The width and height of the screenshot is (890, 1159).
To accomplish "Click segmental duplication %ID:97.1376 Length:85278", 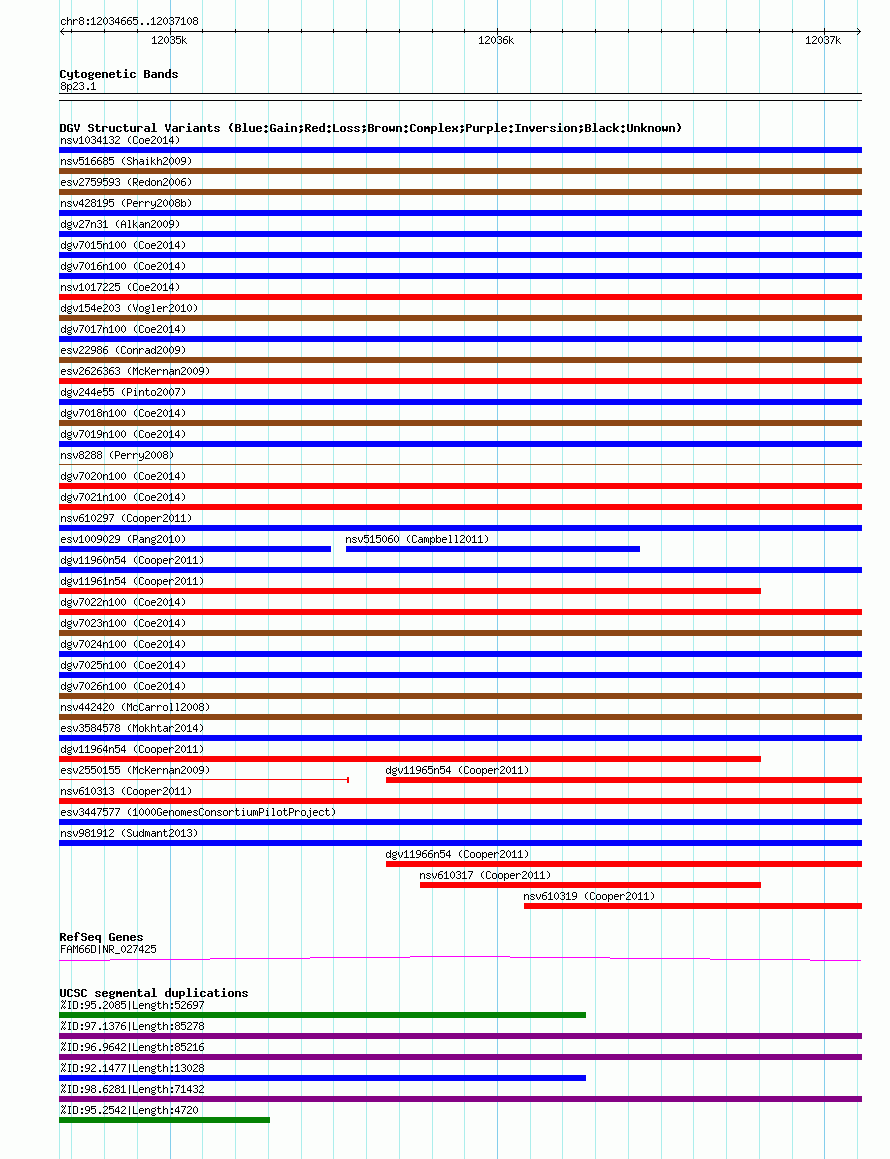I will (x=132, y=1027).
